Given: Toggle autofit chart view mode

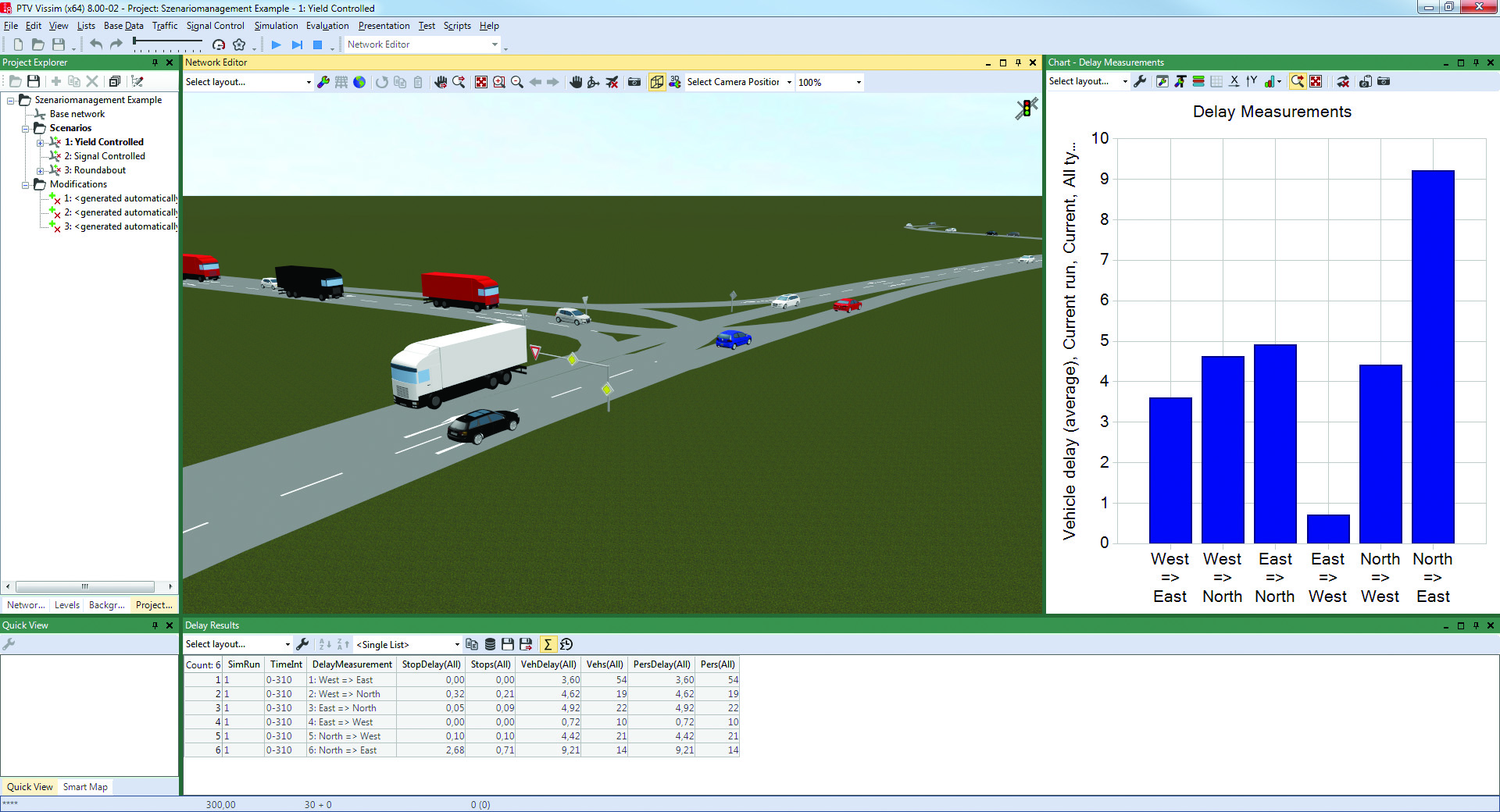Looking at the screenshot, I should [x=1298, y=81].
